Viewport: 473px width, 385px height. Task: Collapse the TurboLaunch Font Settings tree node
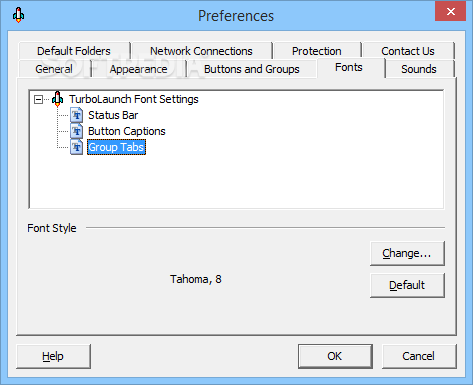point(38,99)
